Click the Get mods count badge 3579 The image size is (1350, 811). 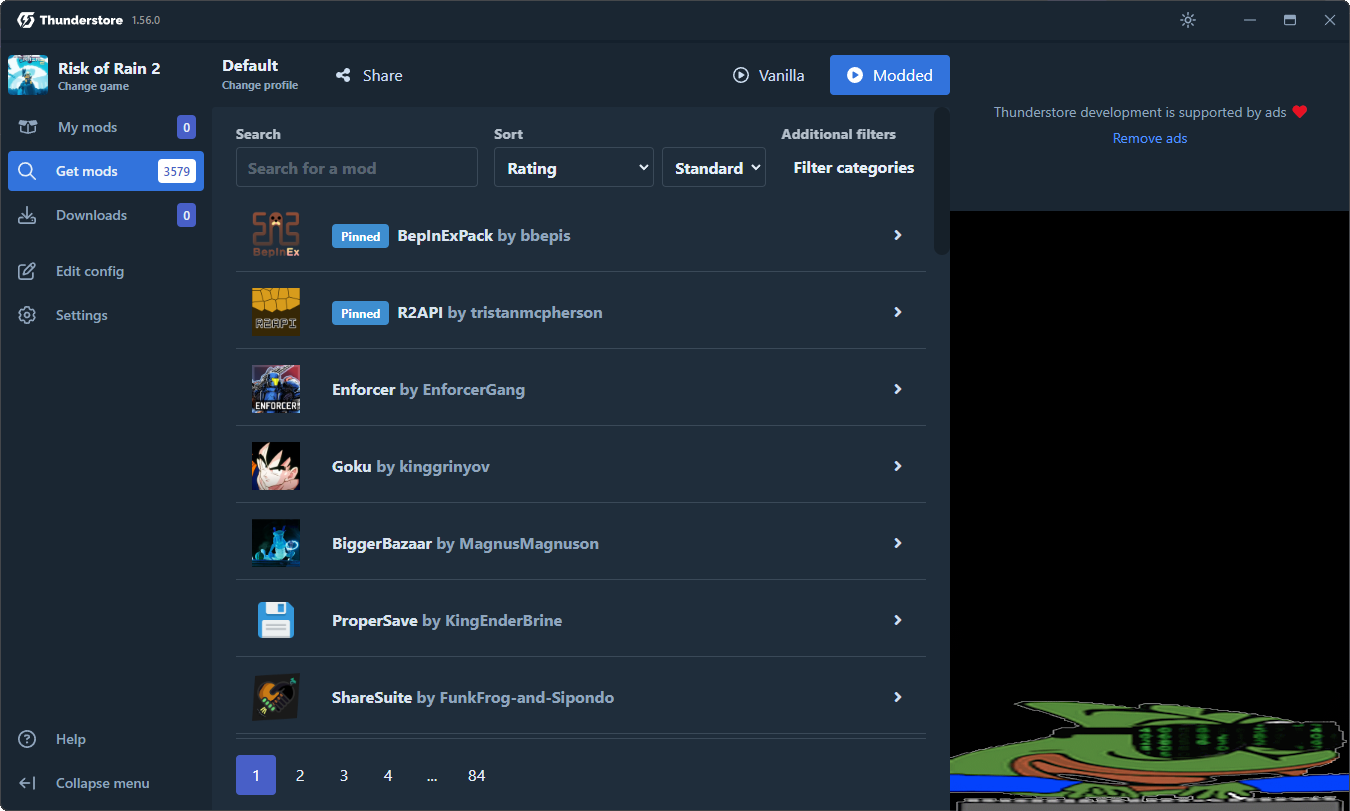coord(177,171)
